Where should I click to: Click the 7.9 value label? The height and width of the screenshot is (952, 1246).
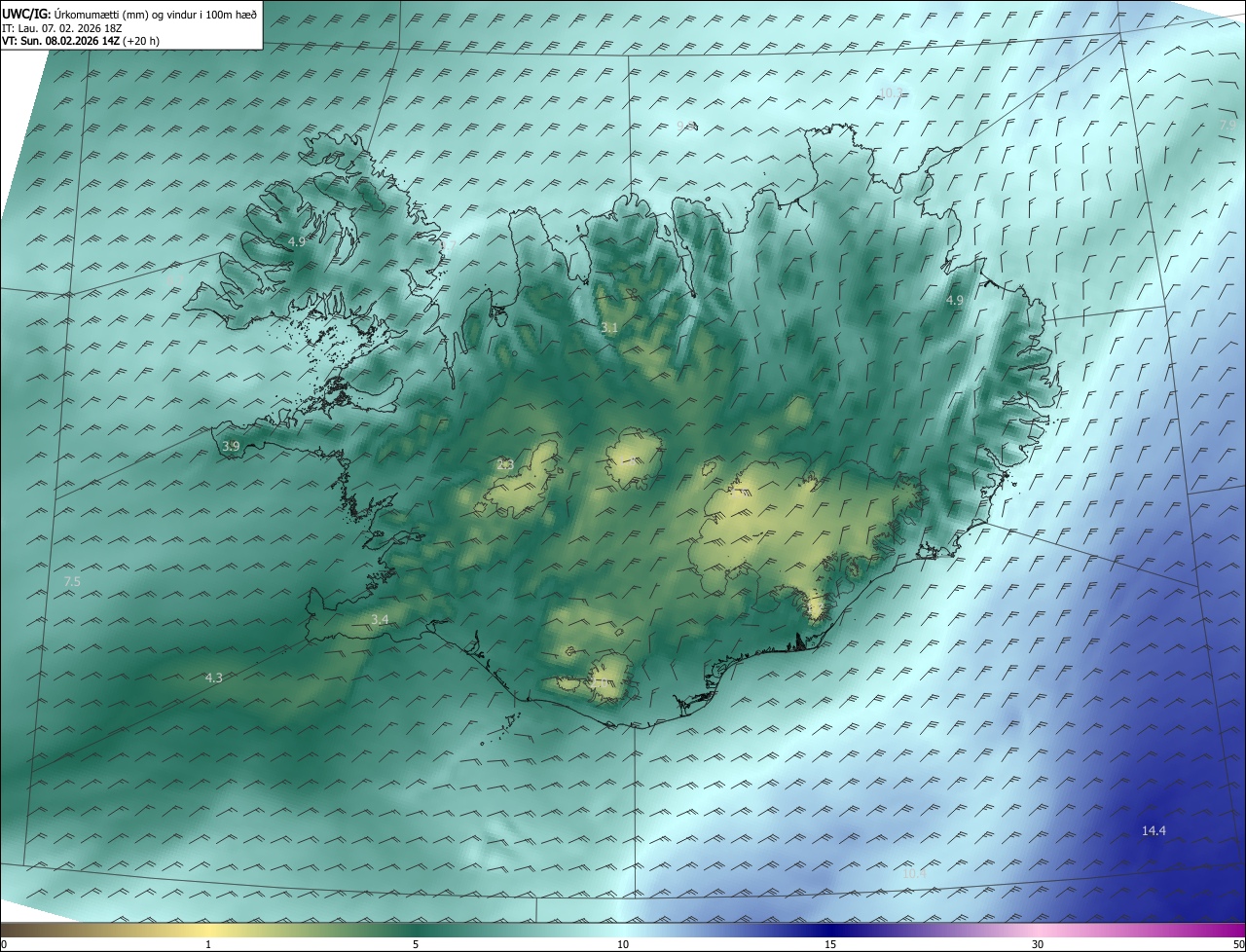coord(1228,125)
